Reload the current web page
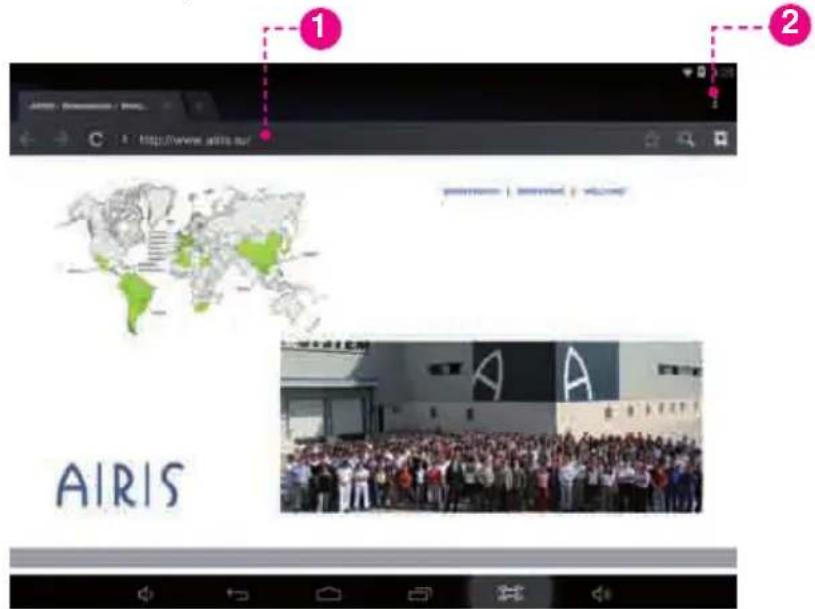 [x=96, y=139]
